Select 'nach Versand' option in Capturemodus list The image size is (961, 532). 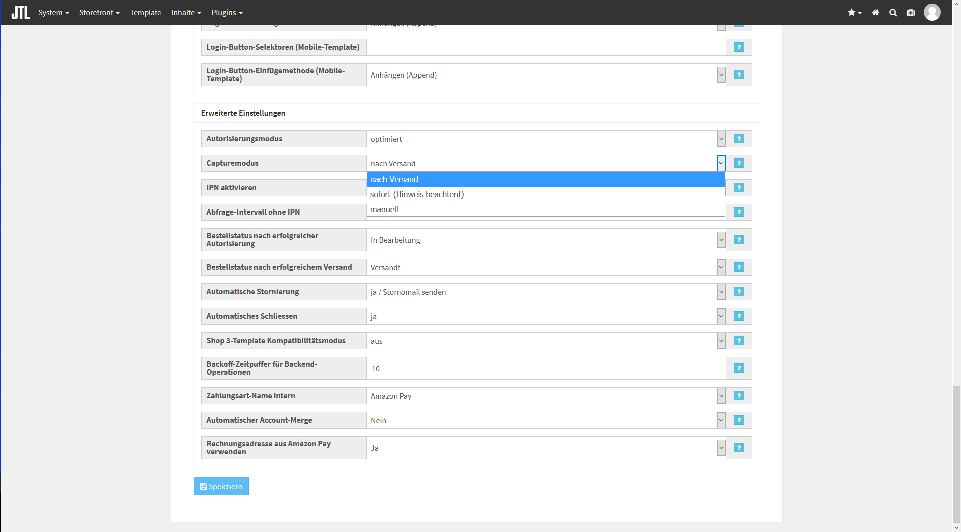[545, 179]
